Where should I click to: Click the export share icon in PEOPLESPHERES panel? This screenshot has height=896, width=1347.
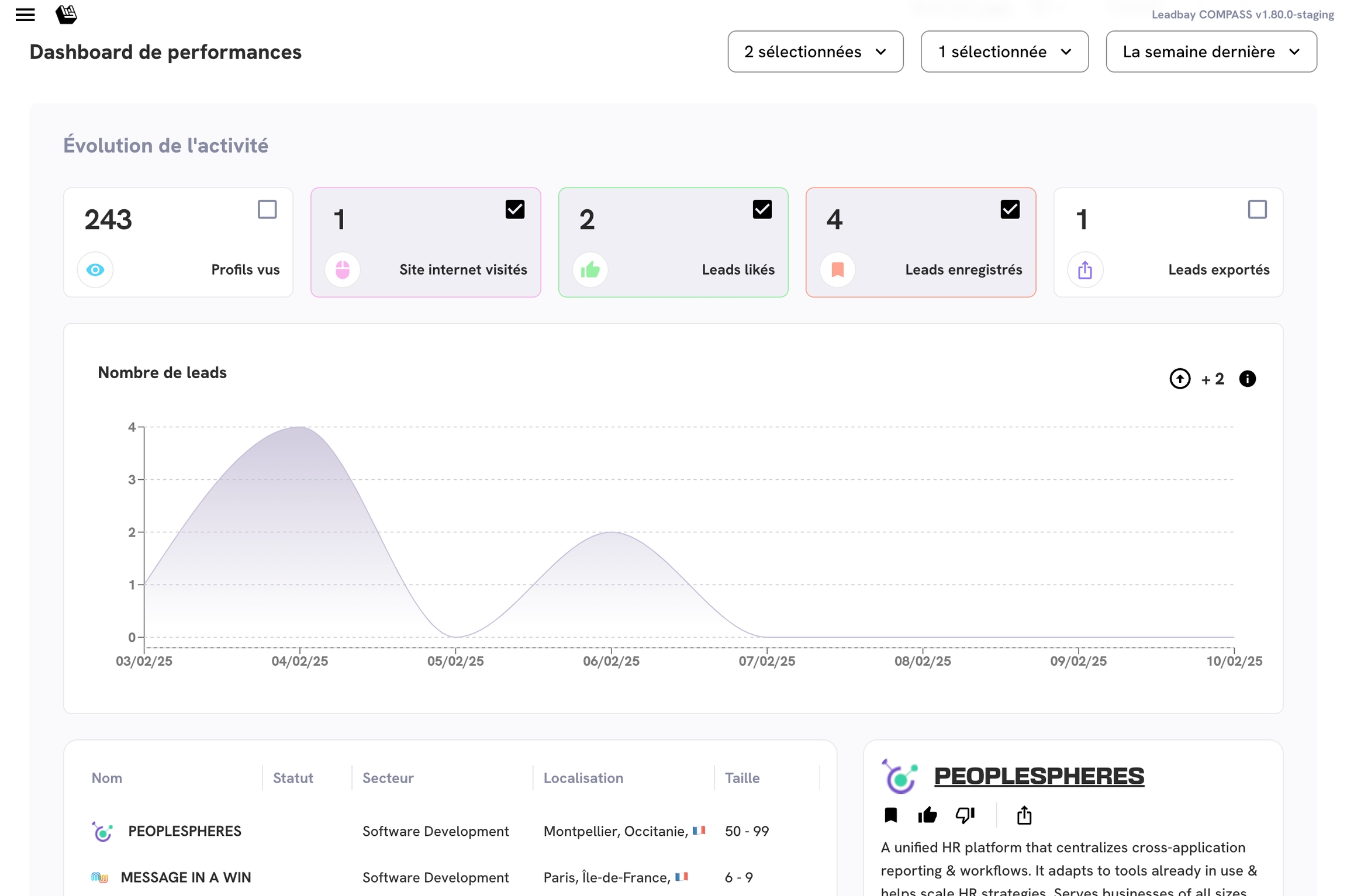pos(1024,815)
